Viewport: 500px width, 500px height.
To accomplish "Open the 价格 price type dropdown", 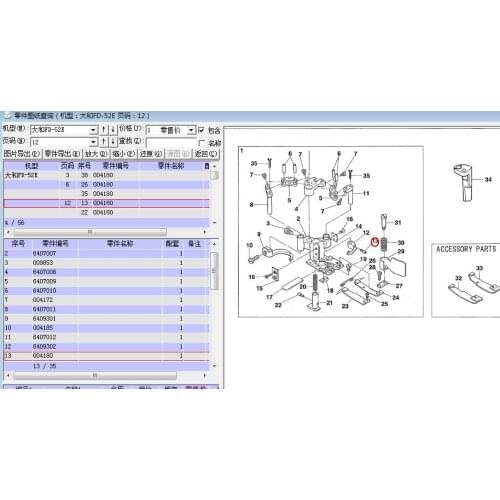I will [x=191, y=130].
